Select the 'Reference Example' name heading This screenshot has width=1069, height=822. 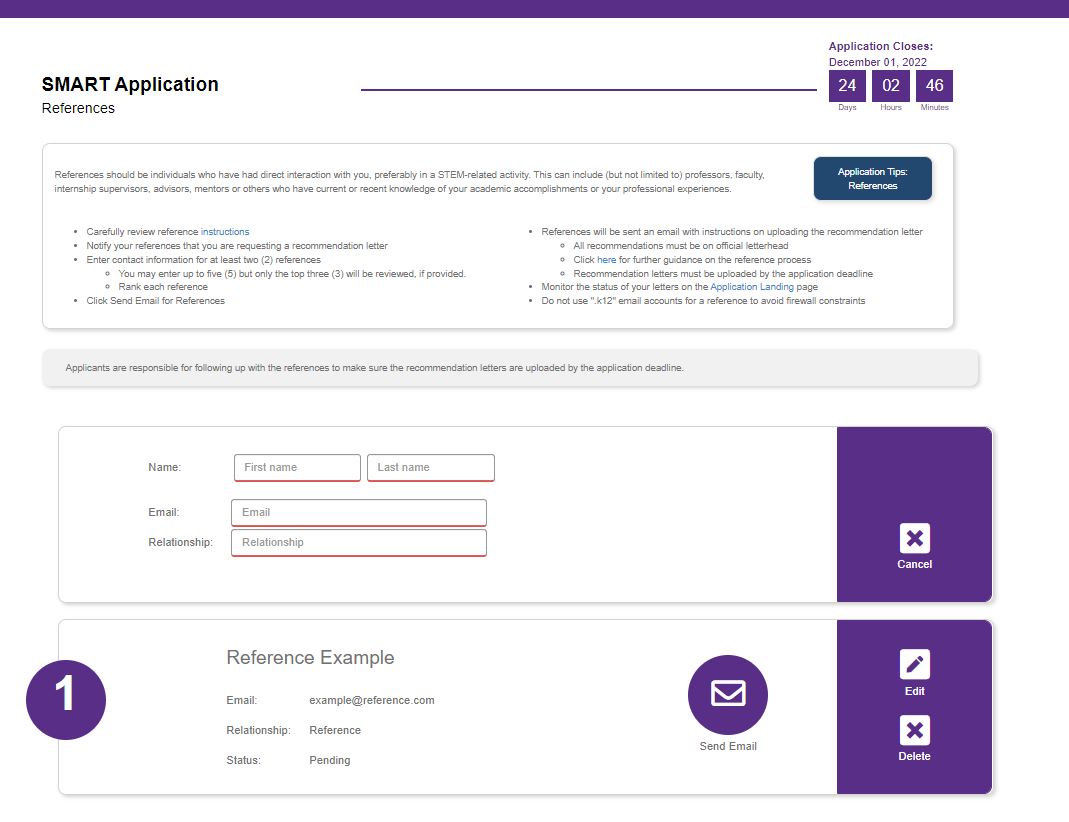[310, 658]
